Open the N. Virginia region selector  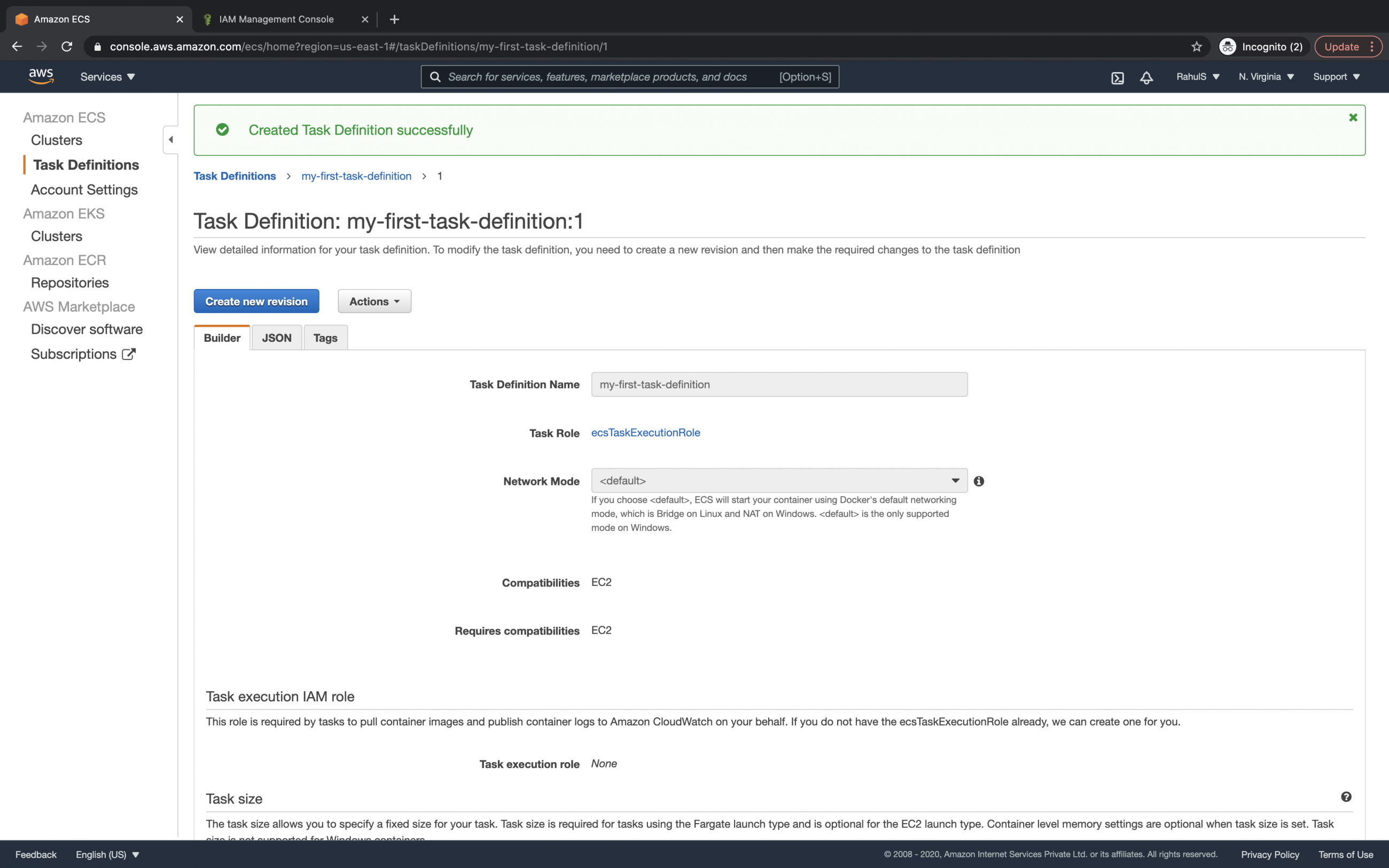tap(1266, 76)
